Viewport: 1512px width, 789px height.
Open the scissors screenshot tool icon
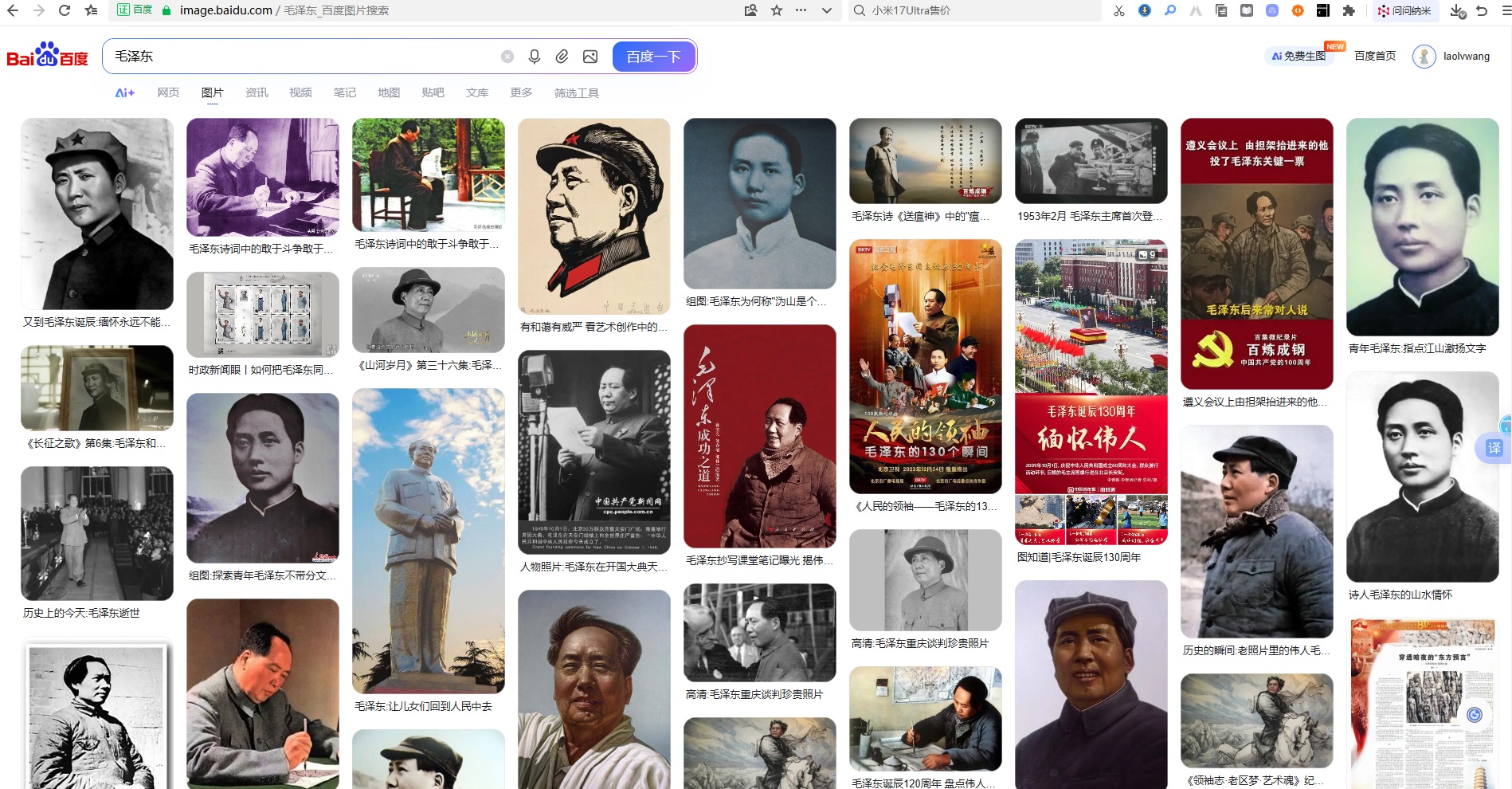pyautogui.click(x=1119, y=10)
